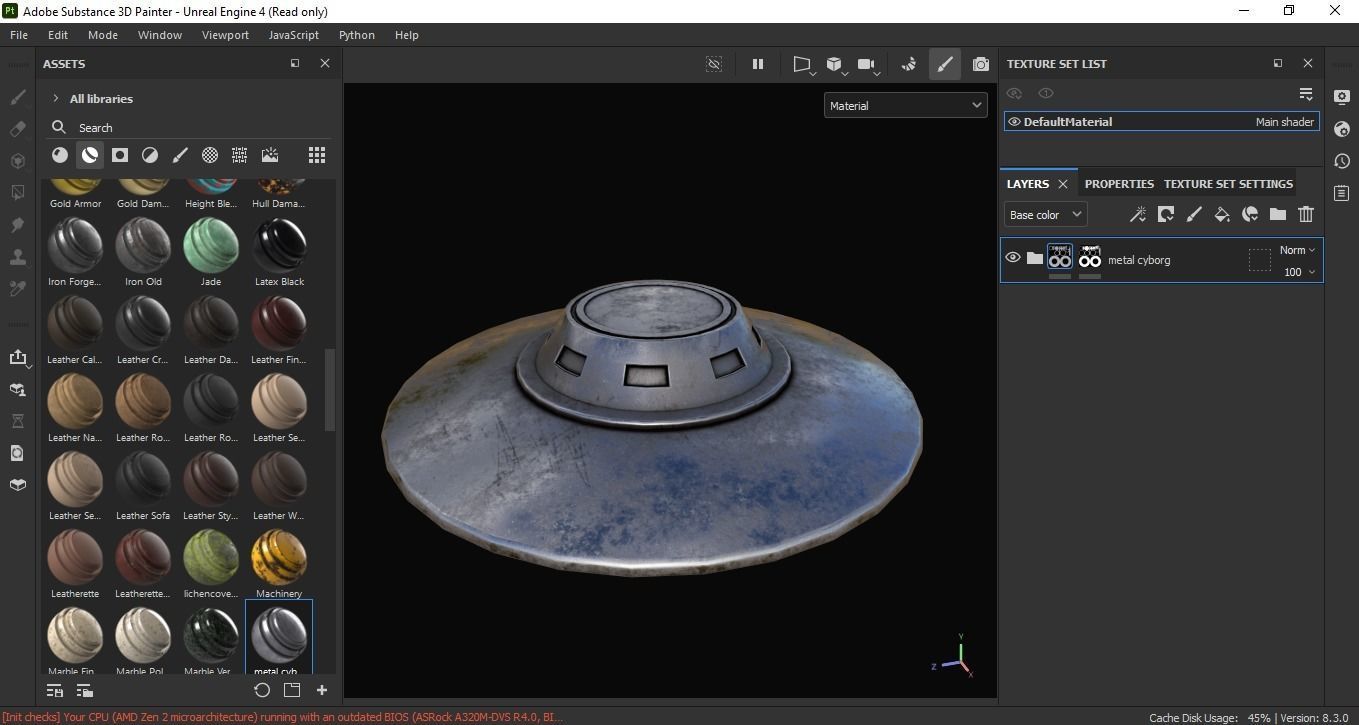Refresh the assets library
The image size is (1359, 725).
[x=262, y=690]
